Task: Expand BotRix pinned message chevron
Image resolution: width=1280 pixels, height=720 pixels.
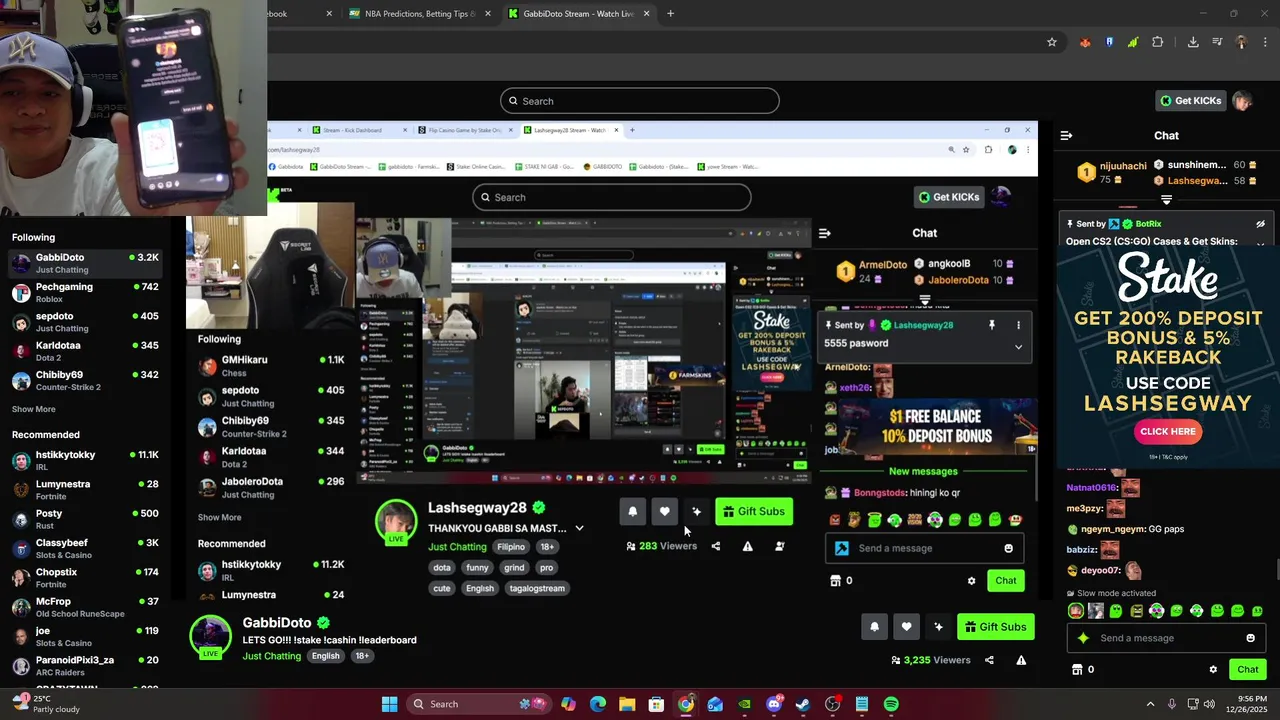Action: point(1260,242)
